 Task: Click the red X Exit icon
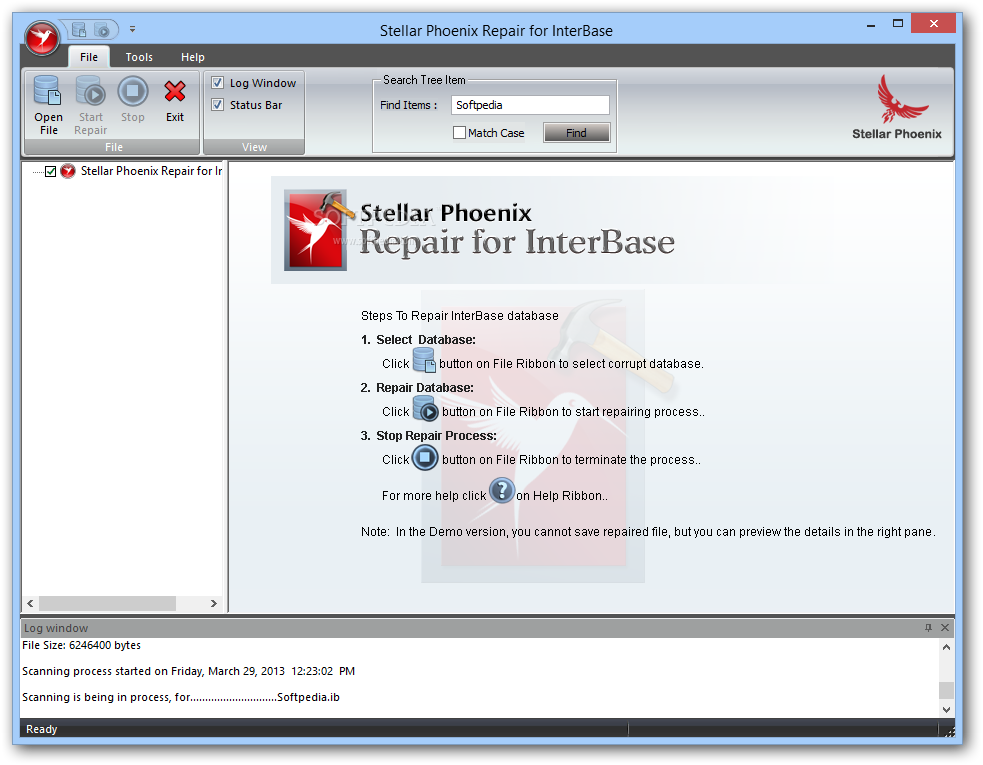point(175,92)
